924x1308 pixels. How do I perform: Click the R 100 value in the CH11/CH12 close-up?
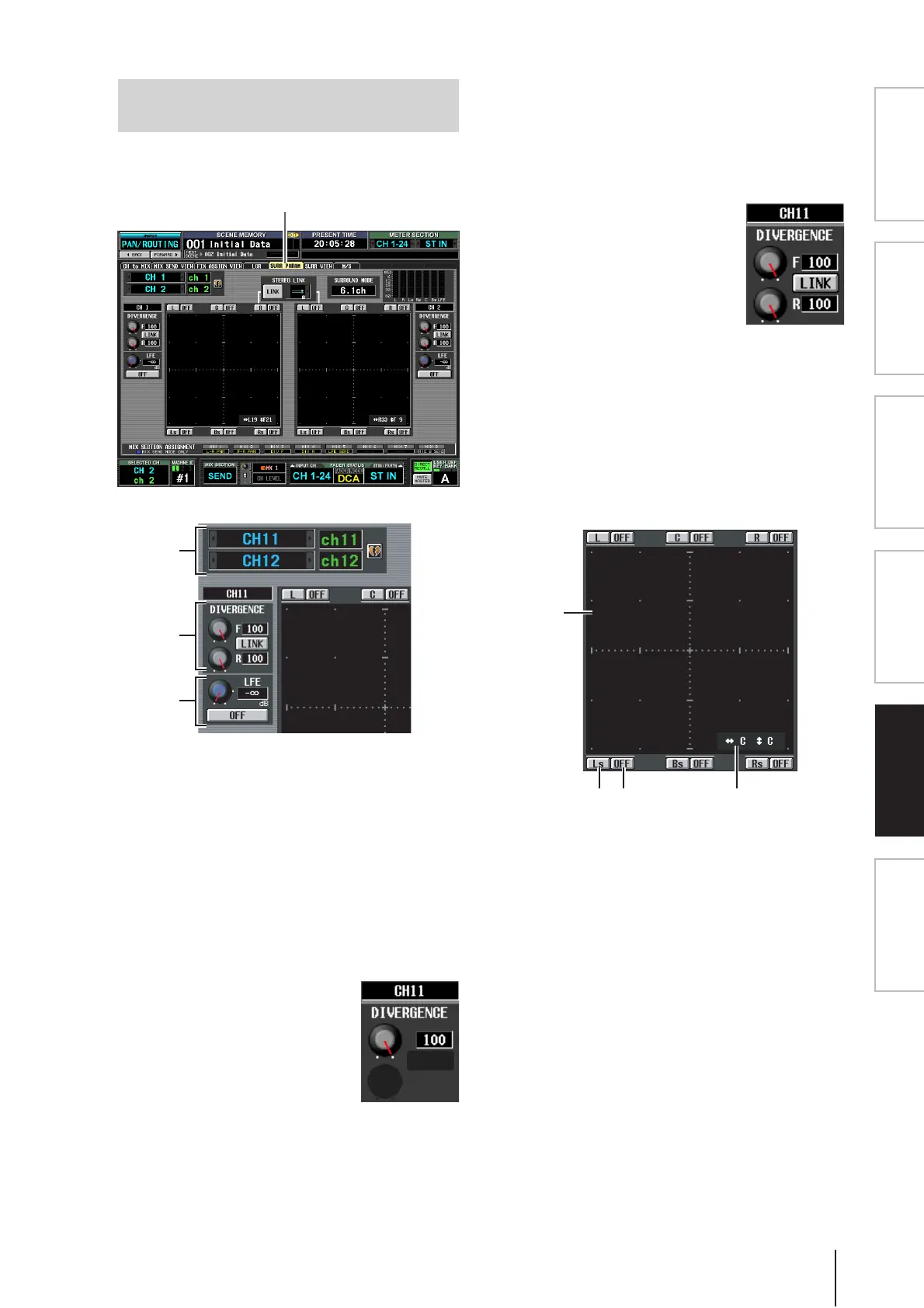(255, 658)
